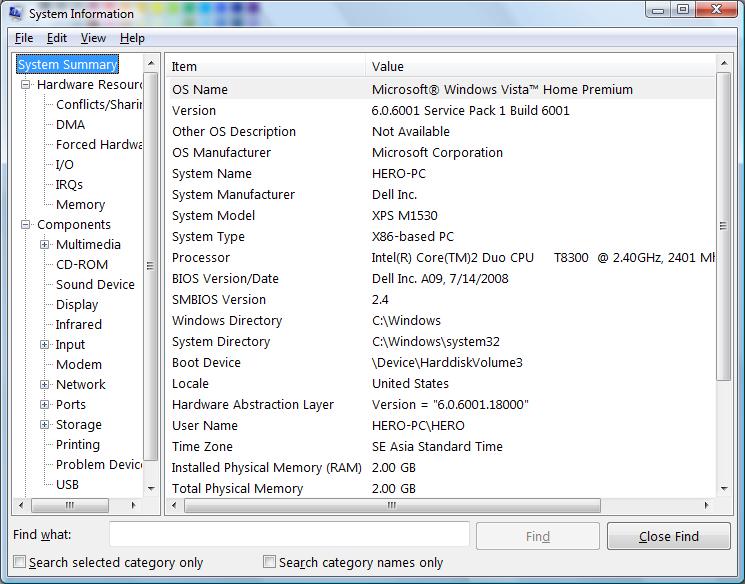The height and width of the screenshot is (584, 745).
Task: Click tree pane scroll right arrow
Action: coord(134,505)
